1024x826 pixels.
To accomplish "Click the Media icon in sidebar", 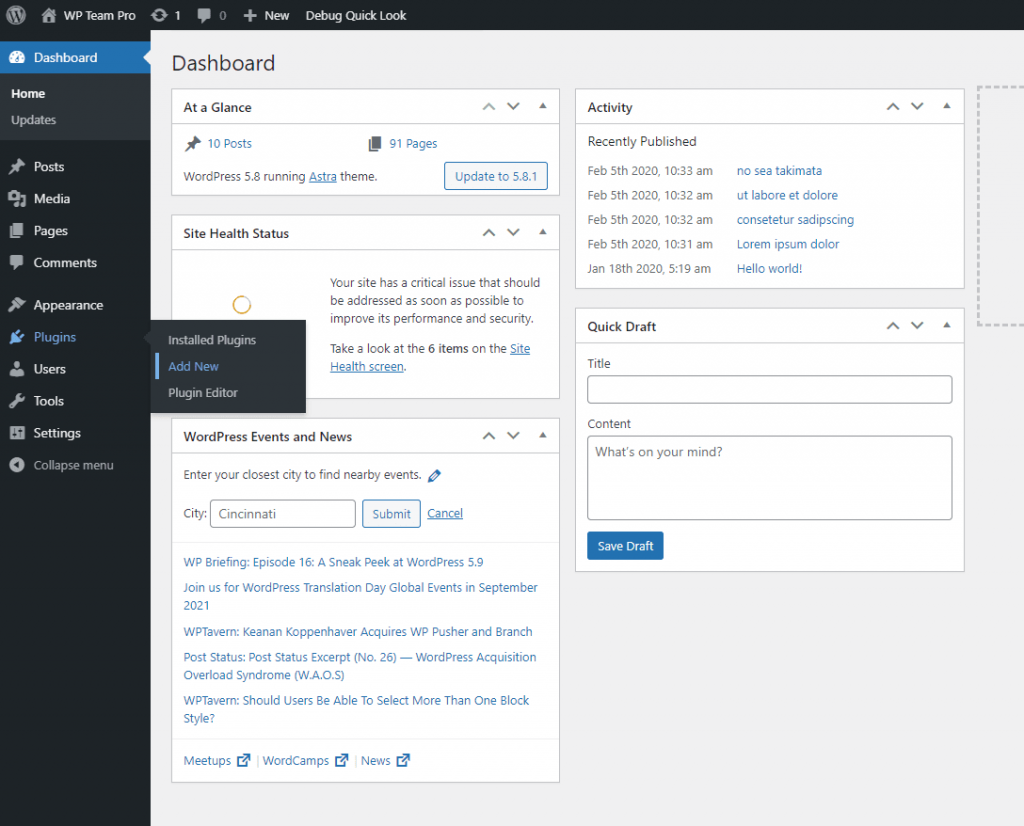I will 17,199.
